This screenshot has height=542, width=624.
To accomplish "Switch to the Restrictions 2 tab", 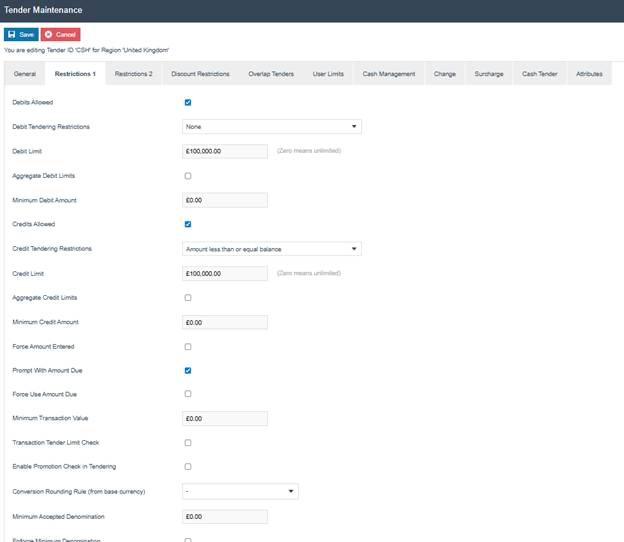I will (x=134, y=74).
